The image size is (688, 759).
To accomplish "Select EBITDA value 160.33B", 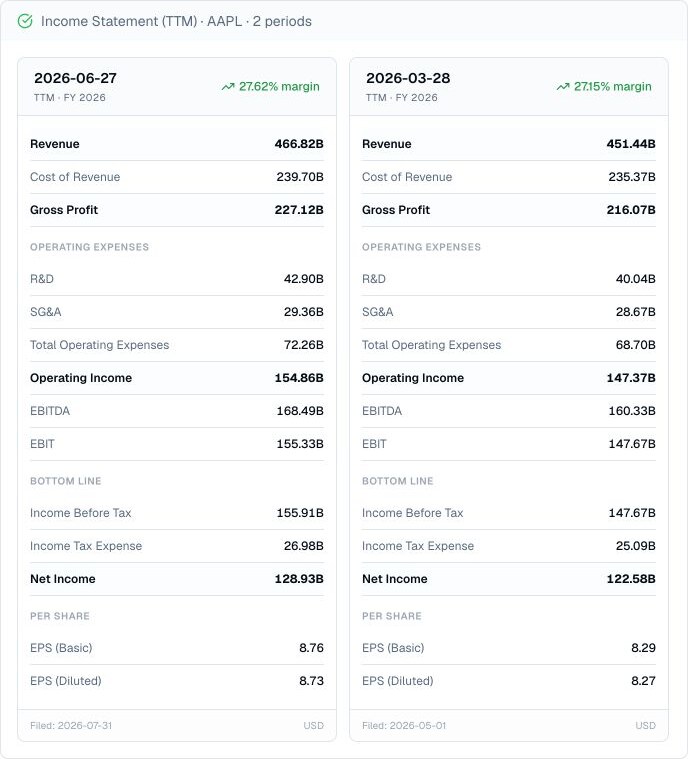I will pos(632,410).
